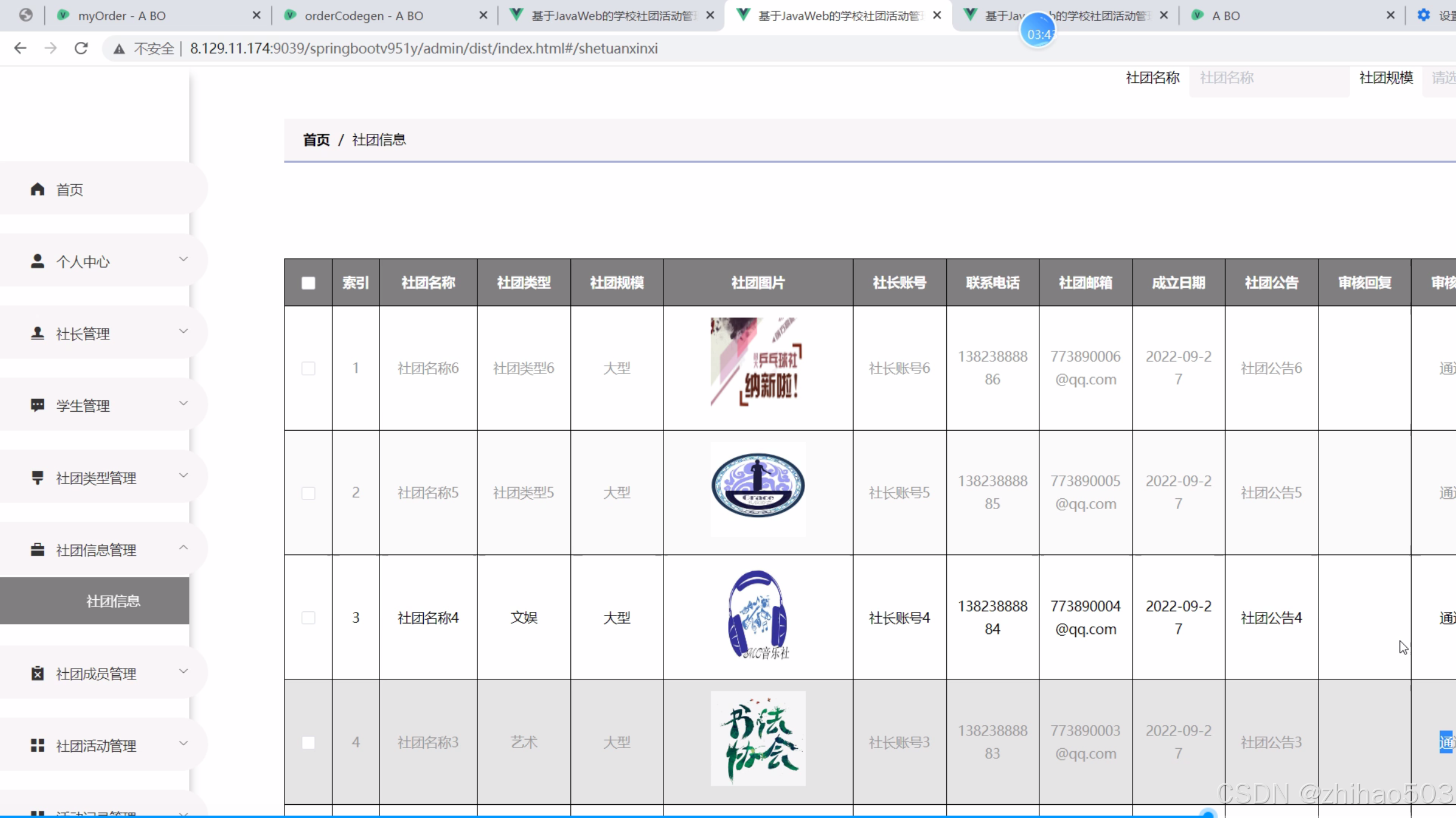Click the browser back arrow
Viewport: 1456px width, 818px height.
(20, 48)
